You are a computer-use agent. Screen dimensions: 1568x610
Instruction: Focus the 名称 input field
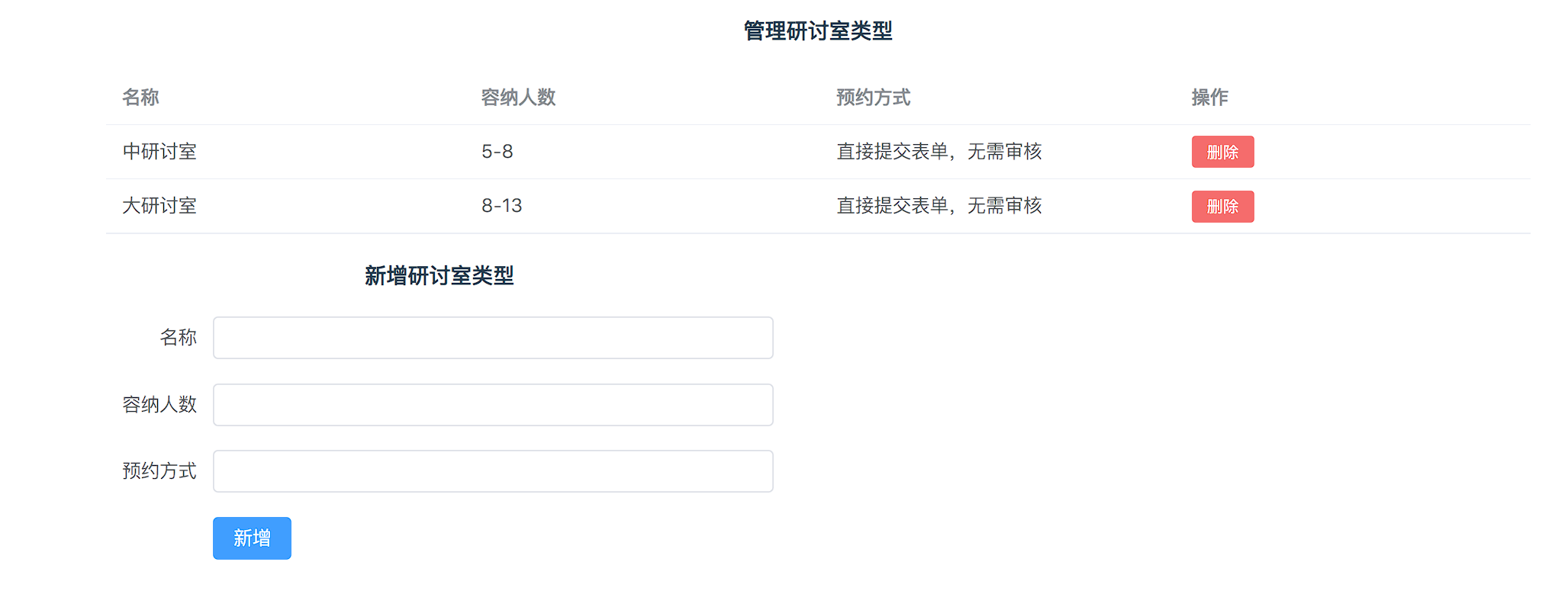[493, 338]
